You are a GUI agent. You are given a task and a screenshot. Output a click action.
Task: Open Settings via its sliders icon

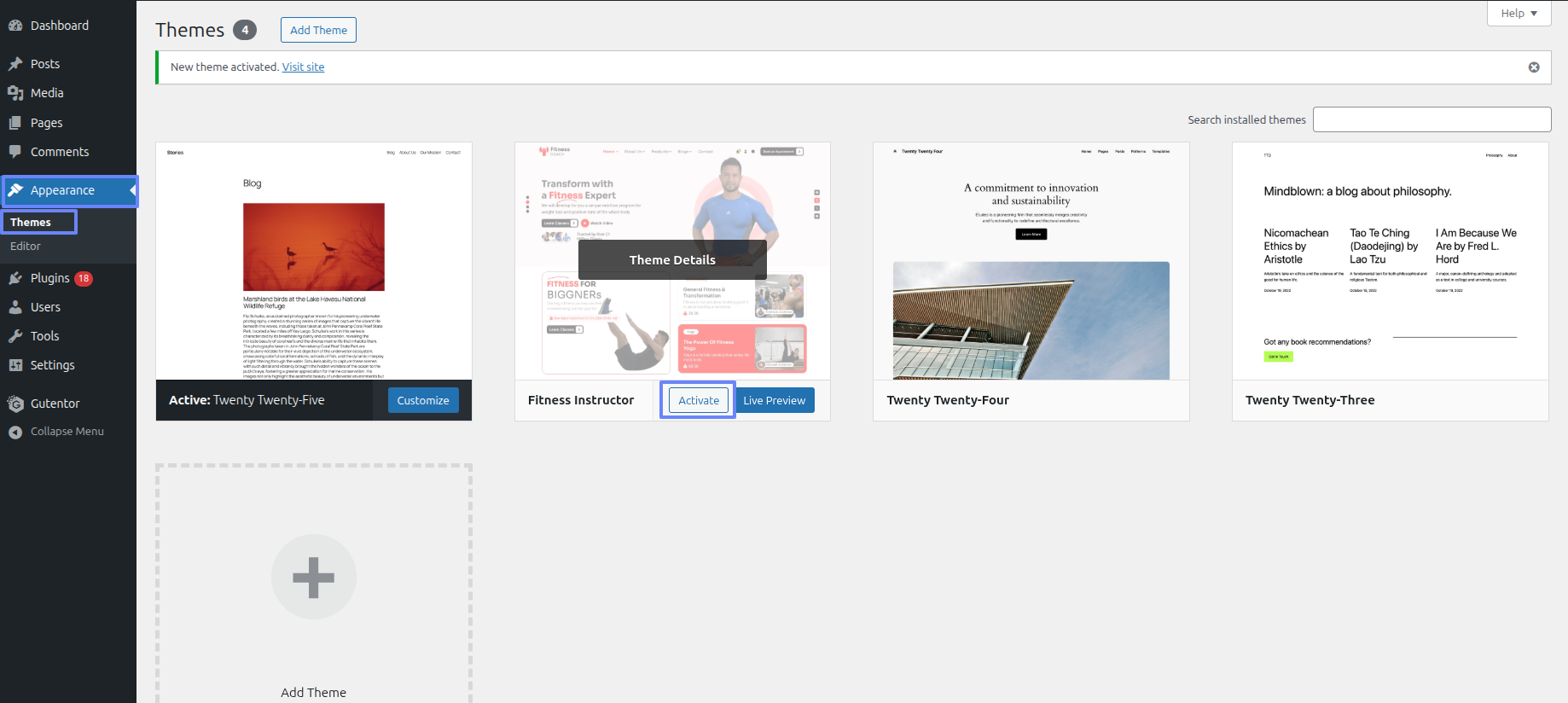click(x=15, y=365)
